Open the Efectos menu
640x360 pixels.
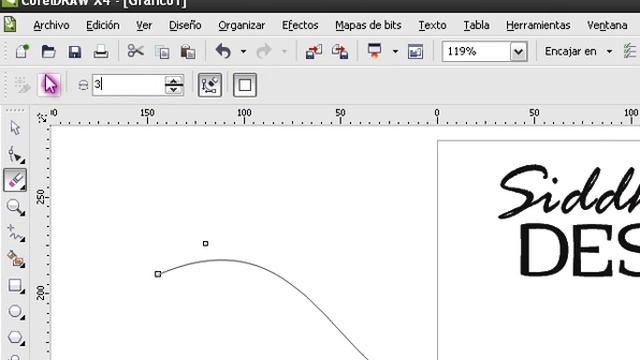click(x=300, y=25)
